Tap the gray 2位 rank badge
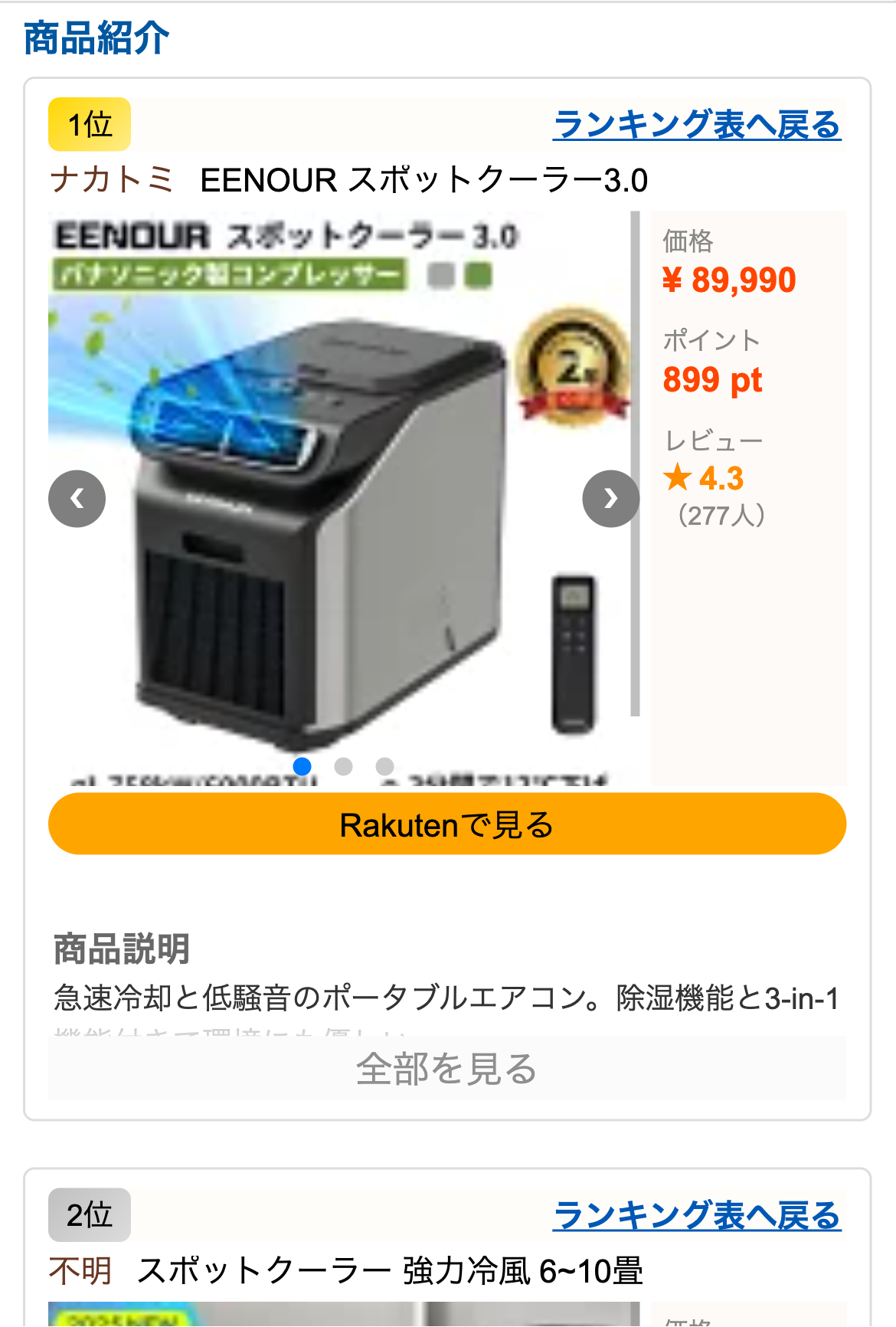 (90, 1215)
